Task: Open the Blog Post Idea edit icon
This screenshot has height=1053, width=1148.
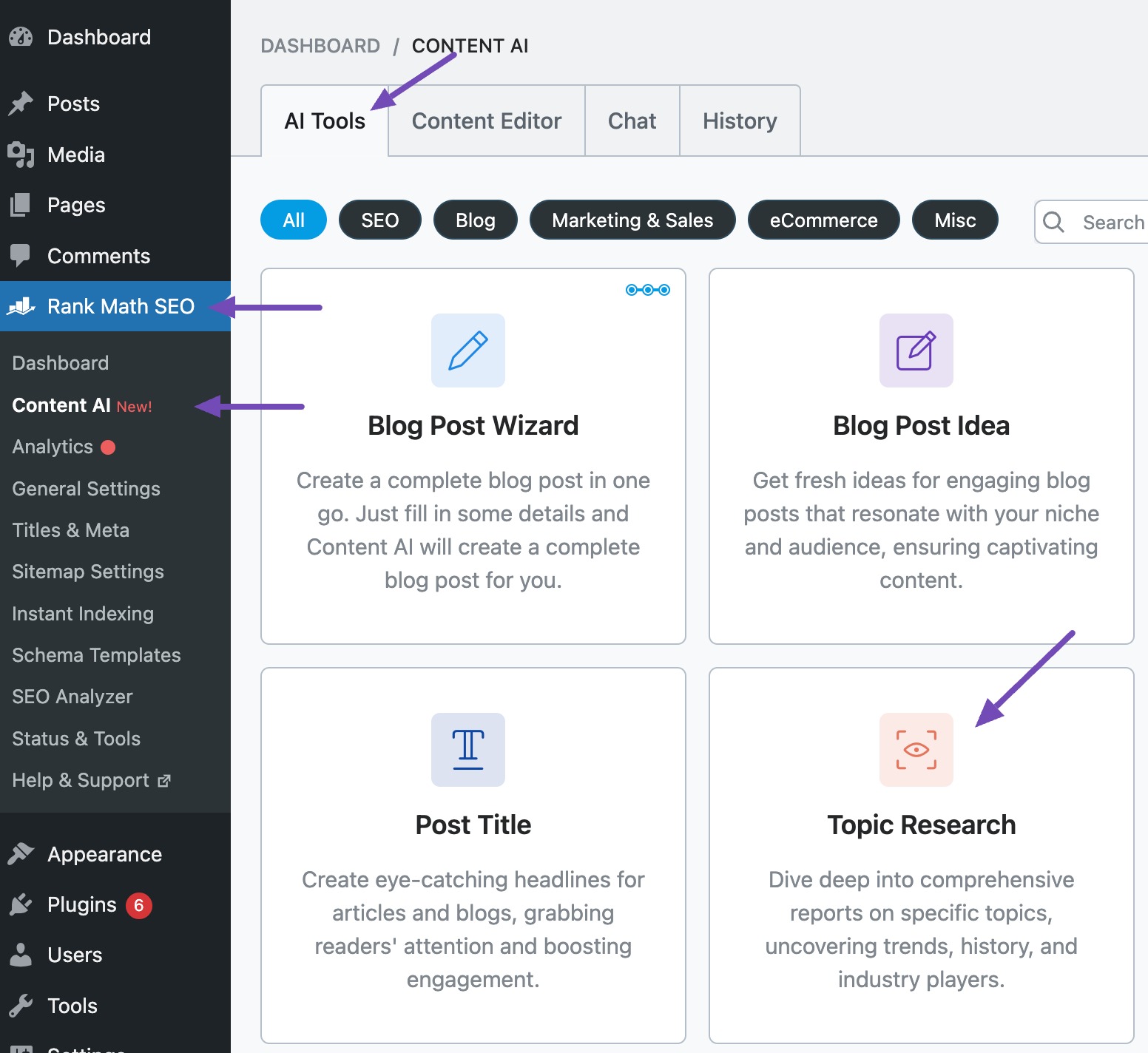Action: click(x=916, y=351)
